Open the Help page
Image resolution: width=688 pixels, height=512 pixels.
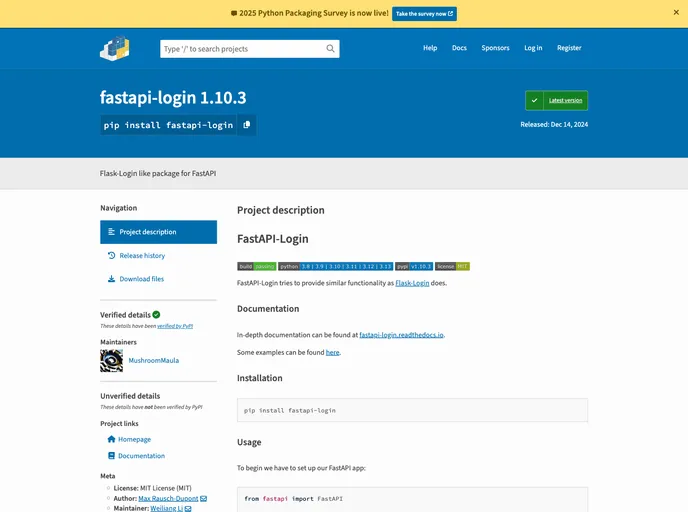tap(430, 48)
